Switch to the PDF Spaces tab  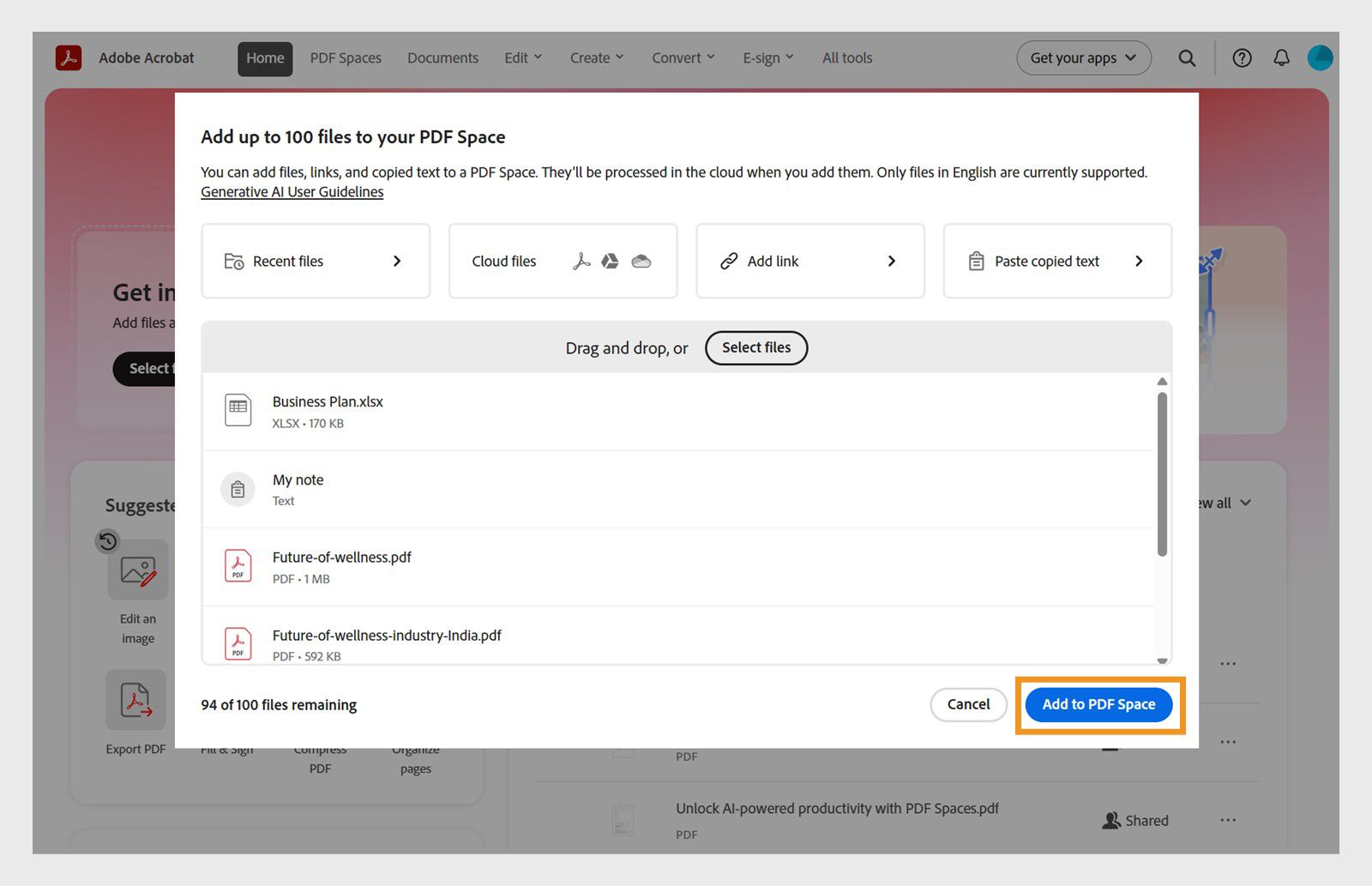pyautogui.click(x=346, y=57)
